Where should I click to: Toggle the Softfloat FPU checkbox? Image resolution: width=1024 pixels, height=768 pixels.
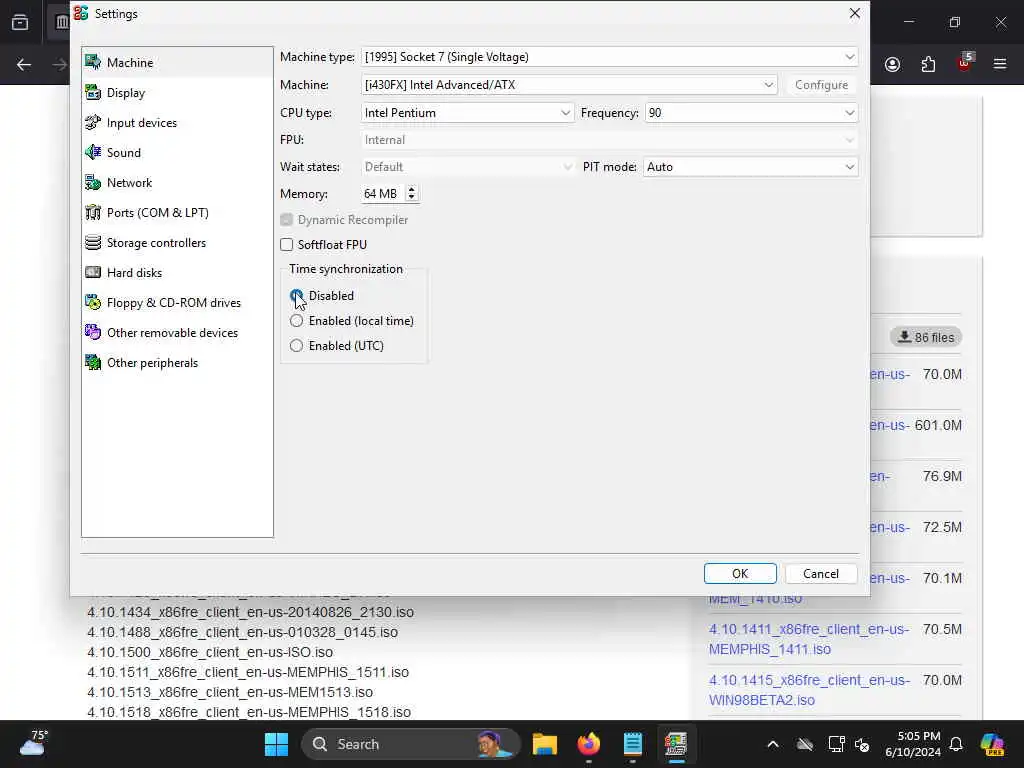(287, 244)
